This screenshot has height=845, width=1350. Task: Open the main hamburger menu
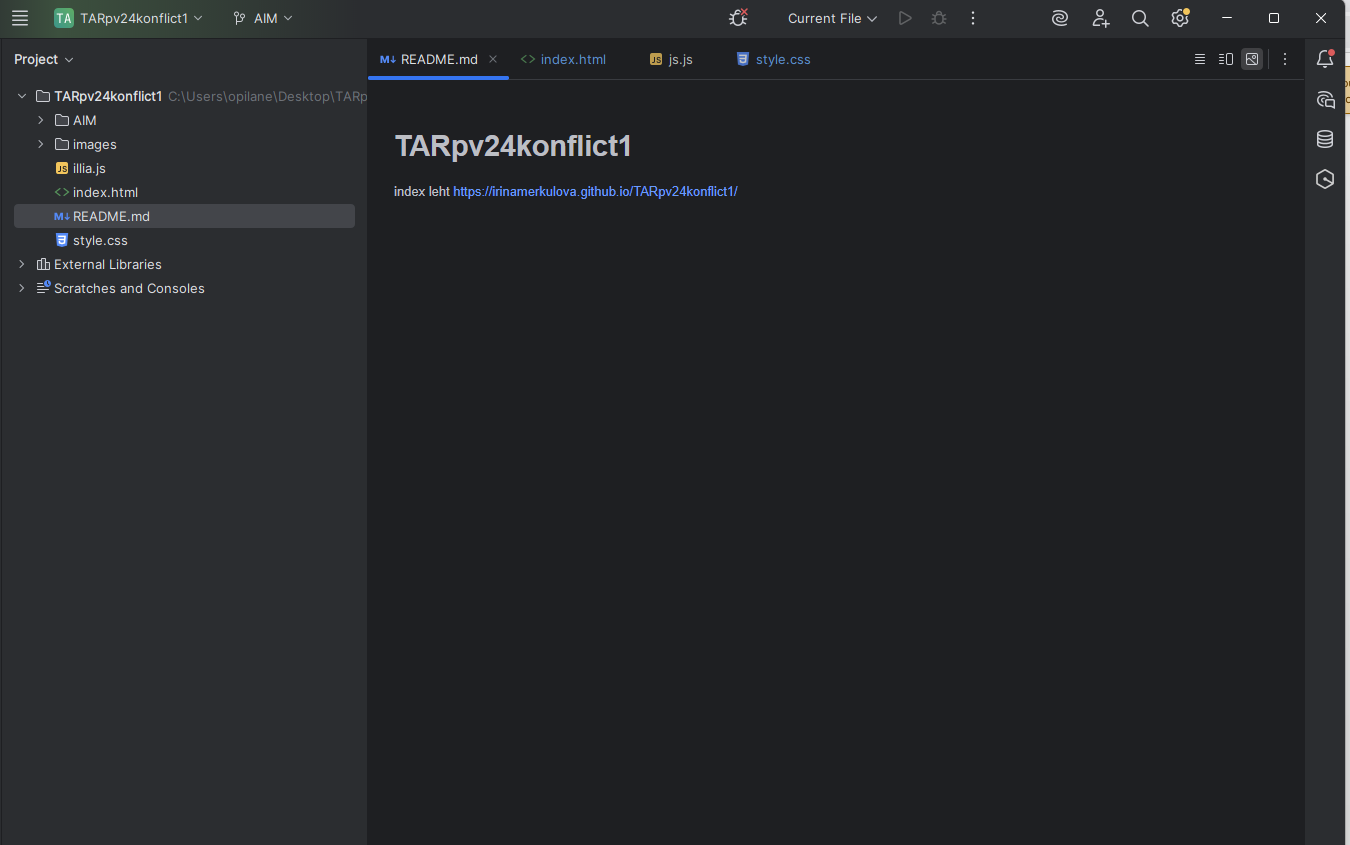pyautogui.click(x=20, y=18)
